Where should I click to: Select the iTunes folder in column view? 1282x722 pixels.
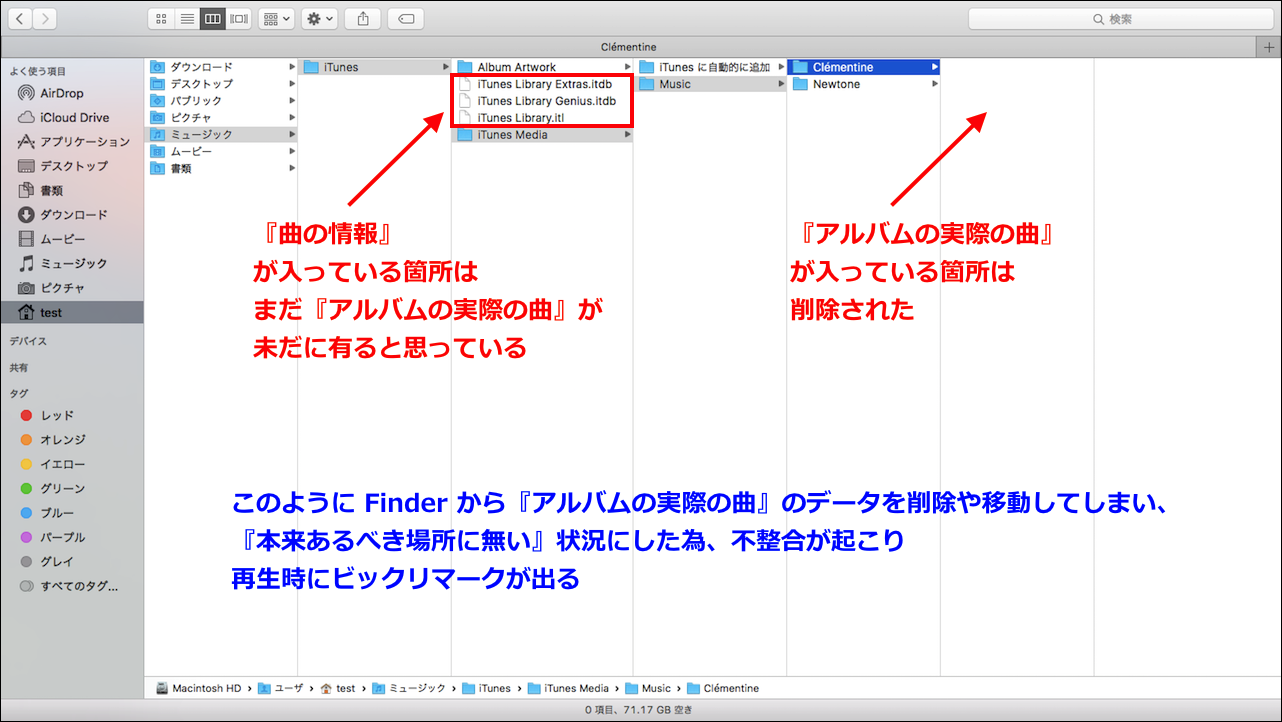point(375,67)
